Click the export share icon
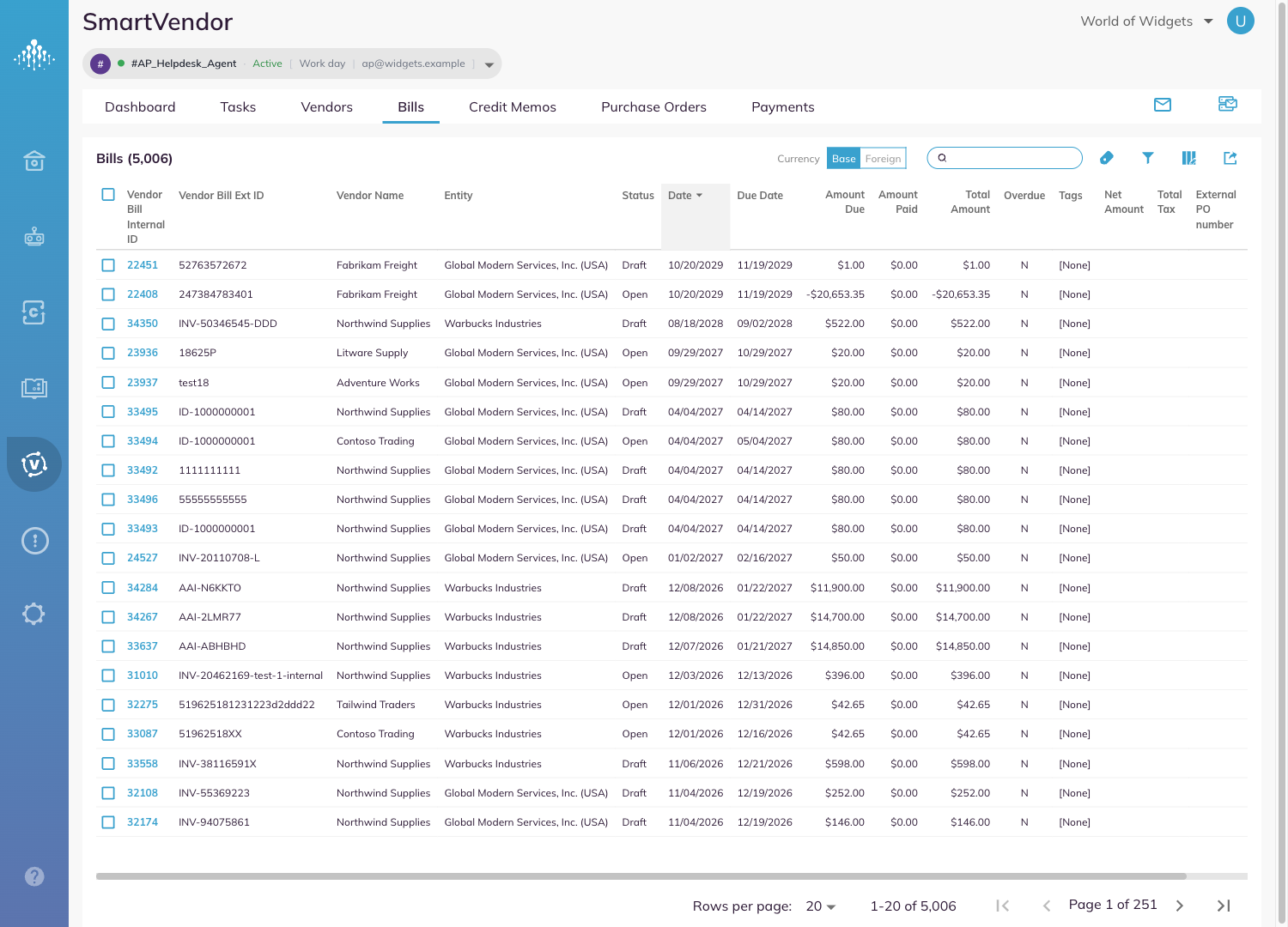The image size is (1288, 927). click(1230, 158)
